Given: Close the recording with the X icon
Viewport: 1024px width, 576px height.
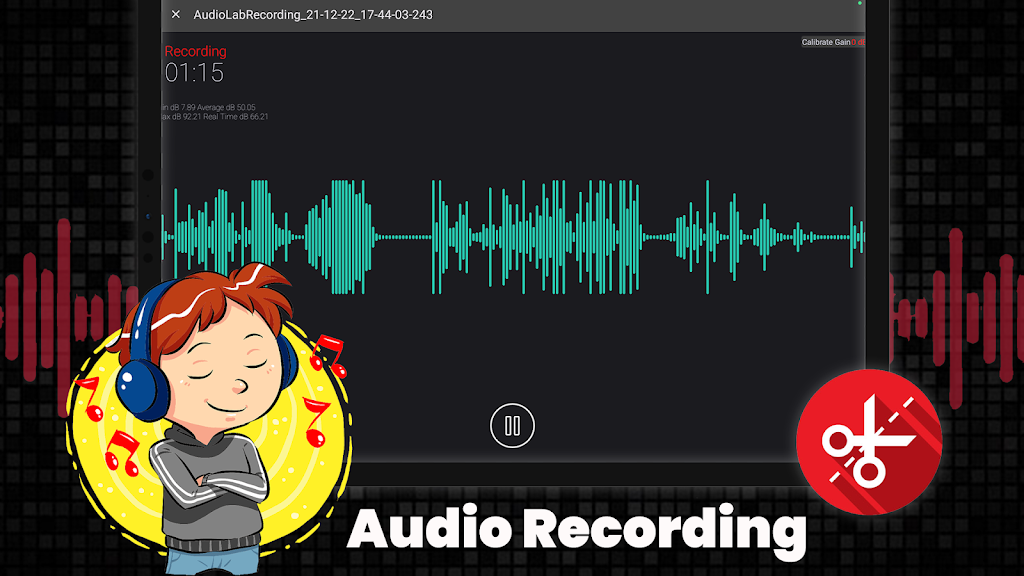Looking at the screenshot, I should click(176, 15).
